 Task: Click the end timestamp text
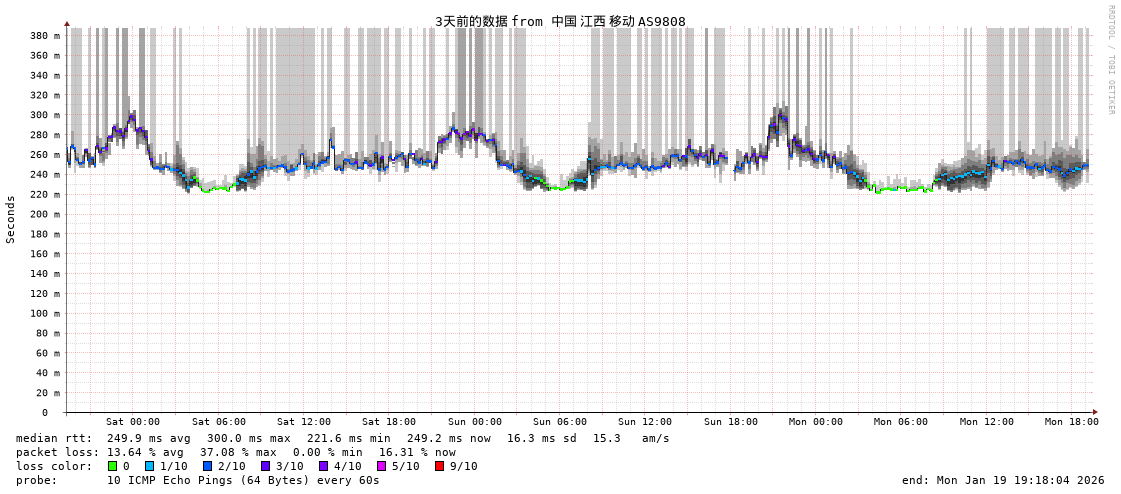coord(1003,480)
